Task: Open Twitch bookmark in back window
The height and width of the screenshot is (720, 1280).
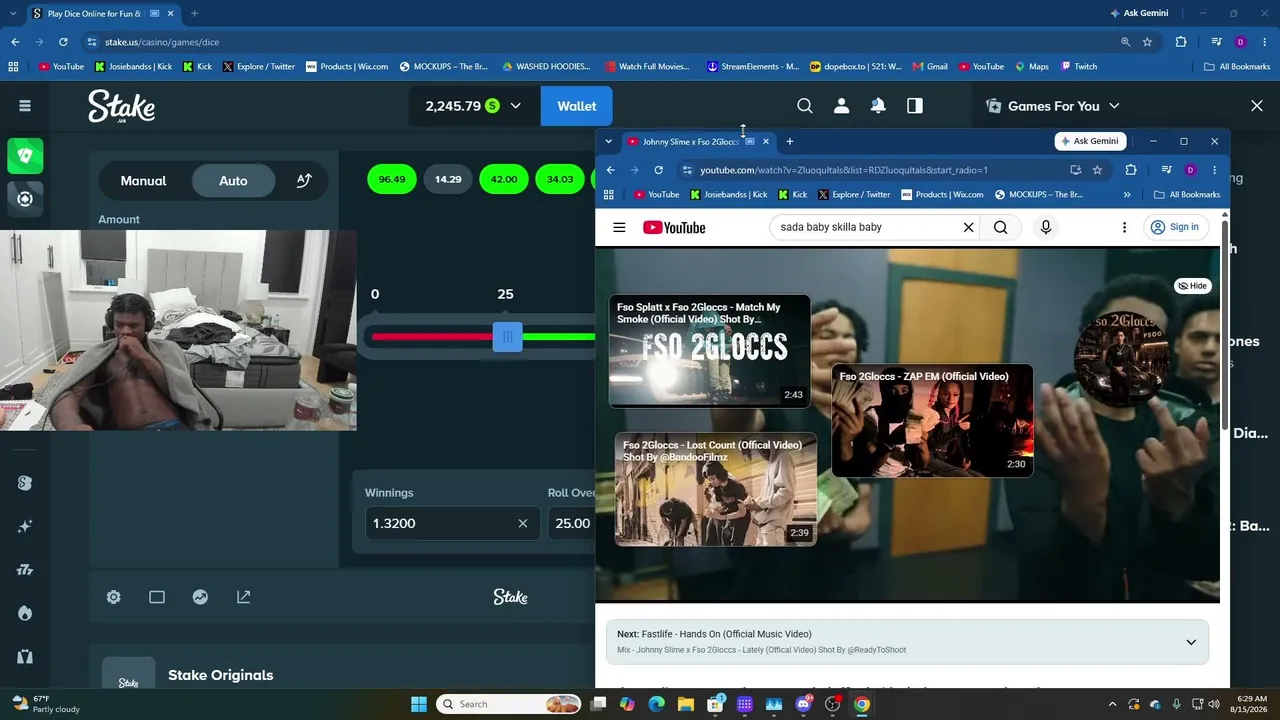Action: point(1078,67)
